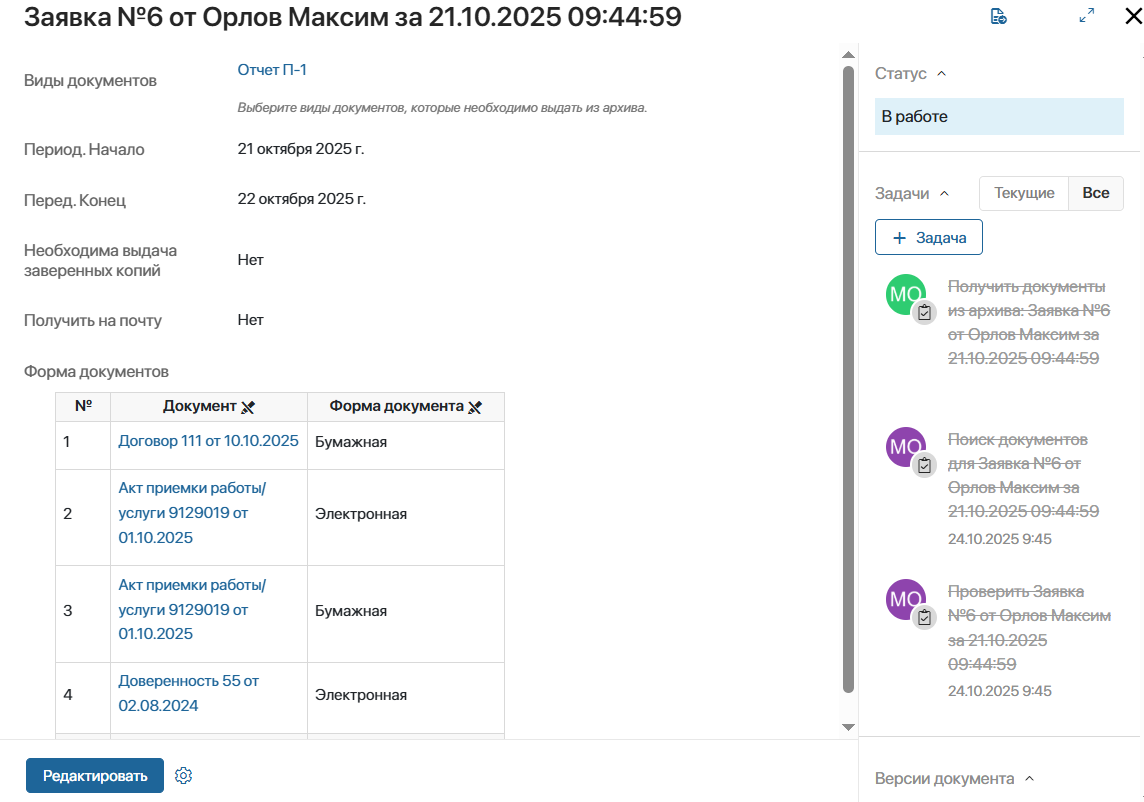Close the request card with X
This screenshot has height=802, width=1144.
coord(1132,16)
